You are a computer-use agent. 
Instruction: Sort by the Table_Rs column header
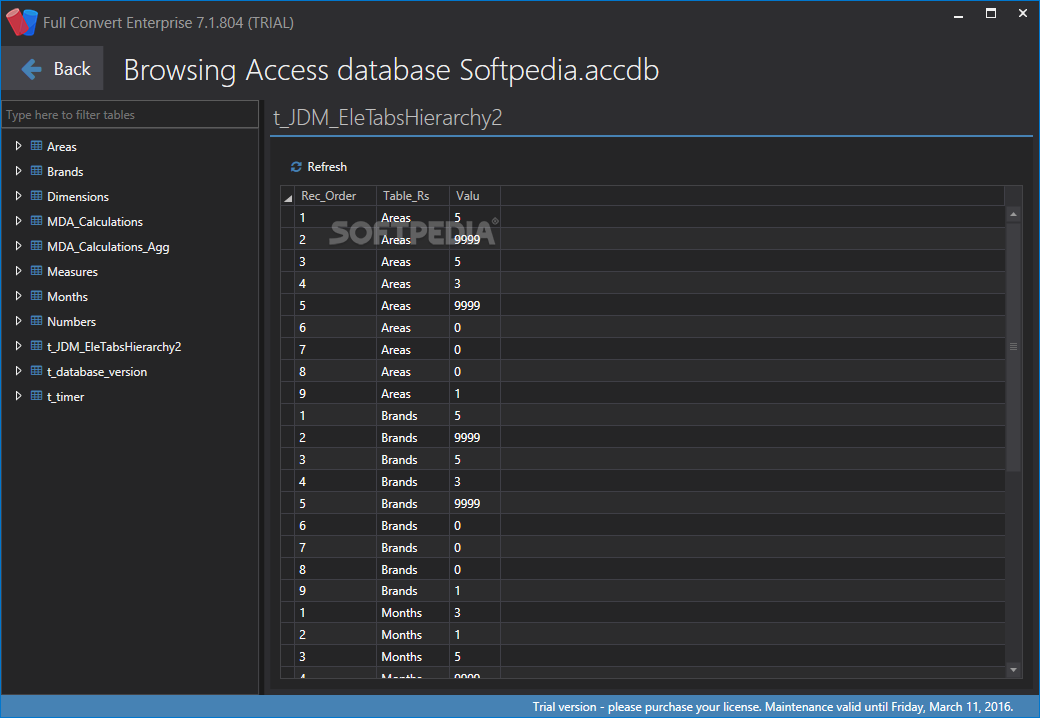pyautogui.click(x=413, y=196)
